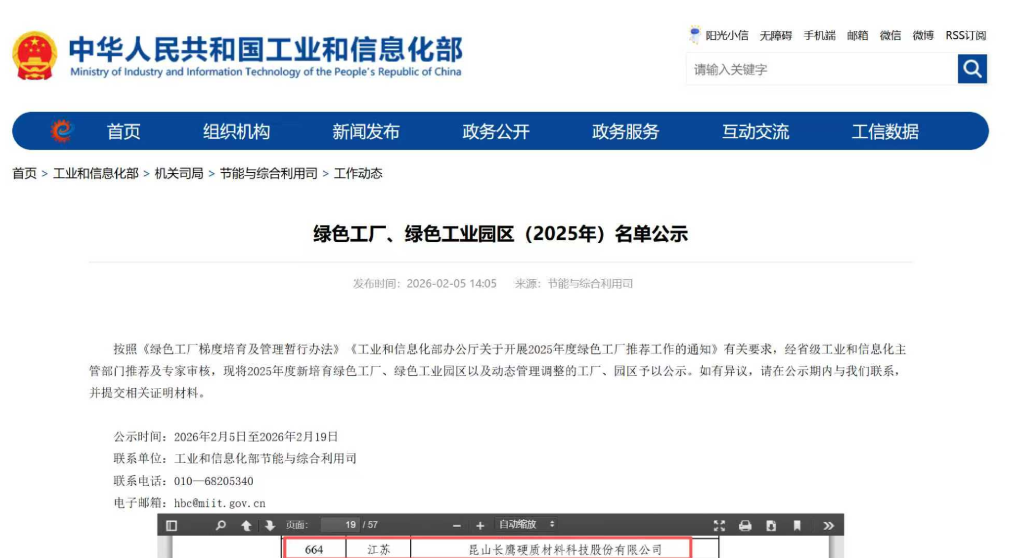Screen dimensions: 1017x558
Task: Click the 邮箱 link
Action: pos(857,36)
